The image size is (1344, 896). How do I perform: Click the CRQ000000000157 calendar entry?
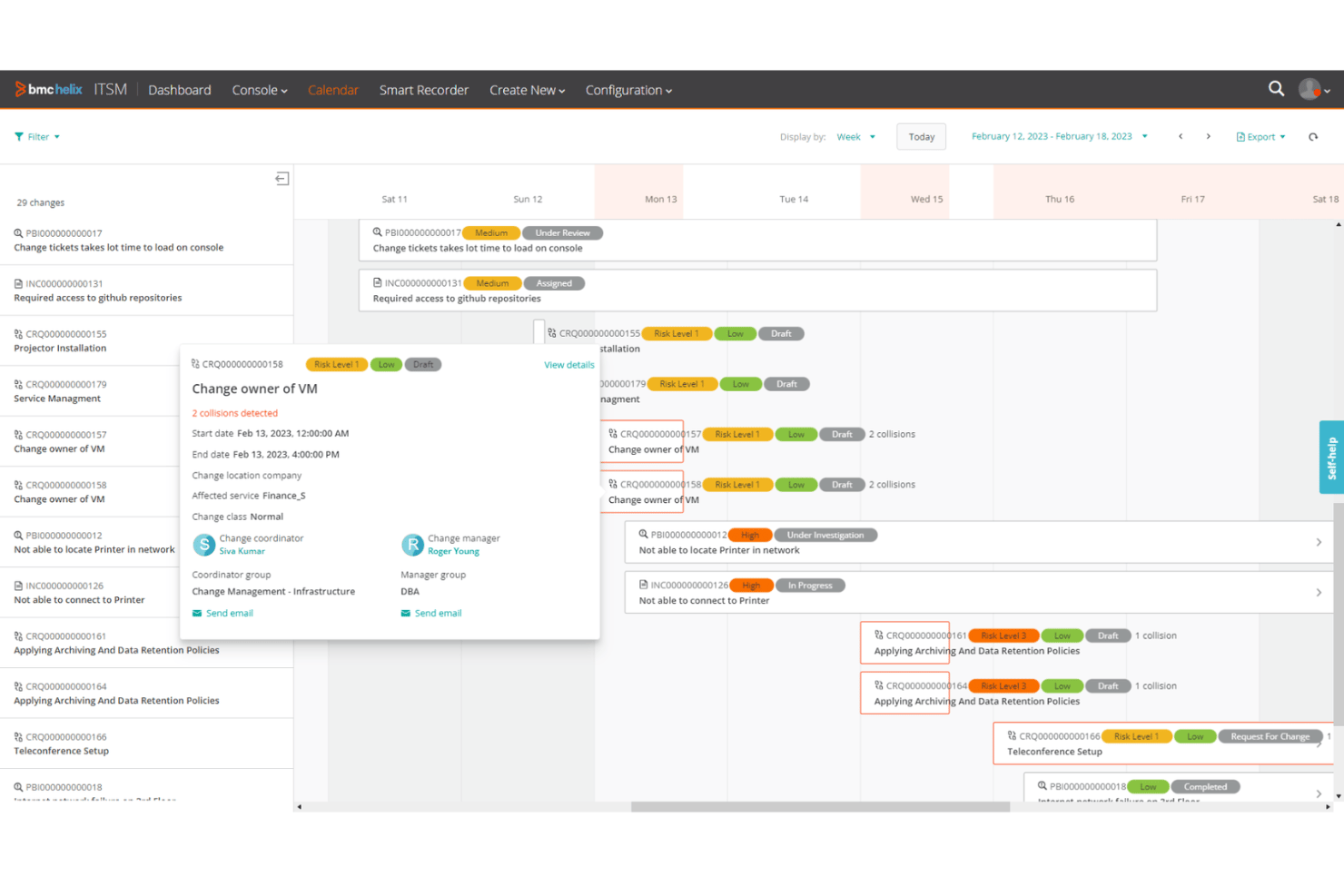(642, 442)
